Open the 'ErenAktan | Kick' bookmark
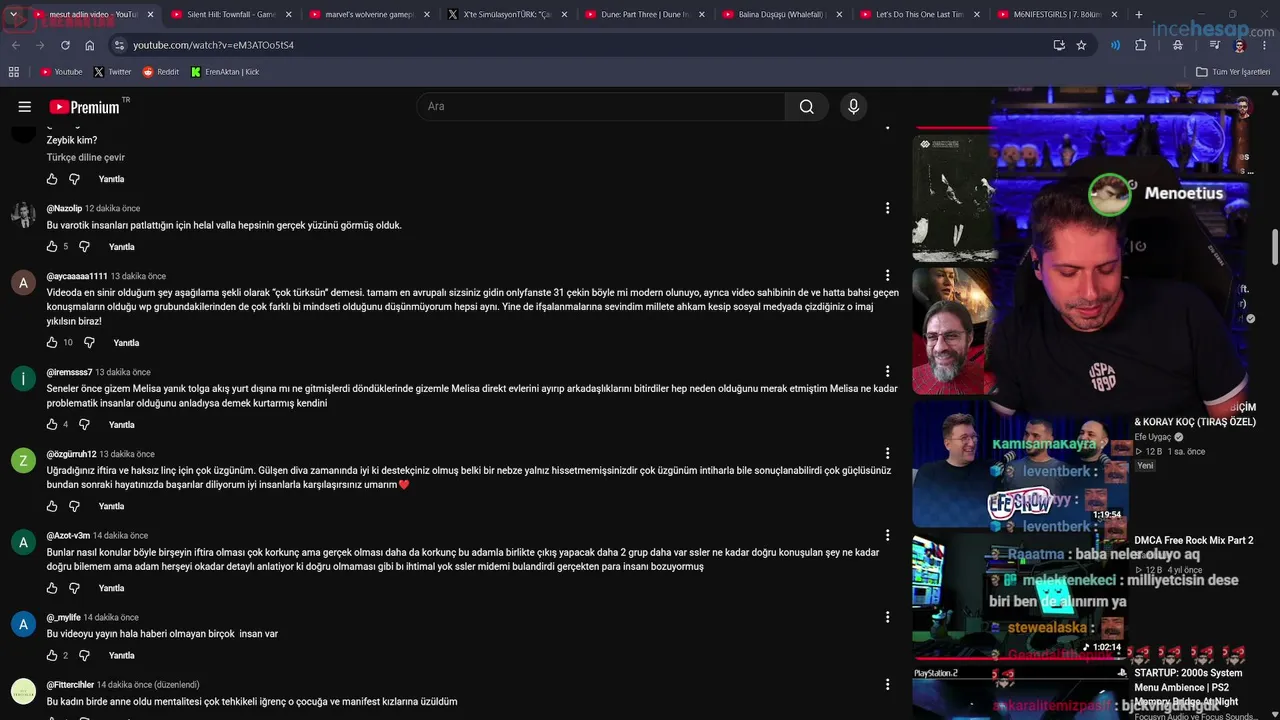 click(224, 72)
